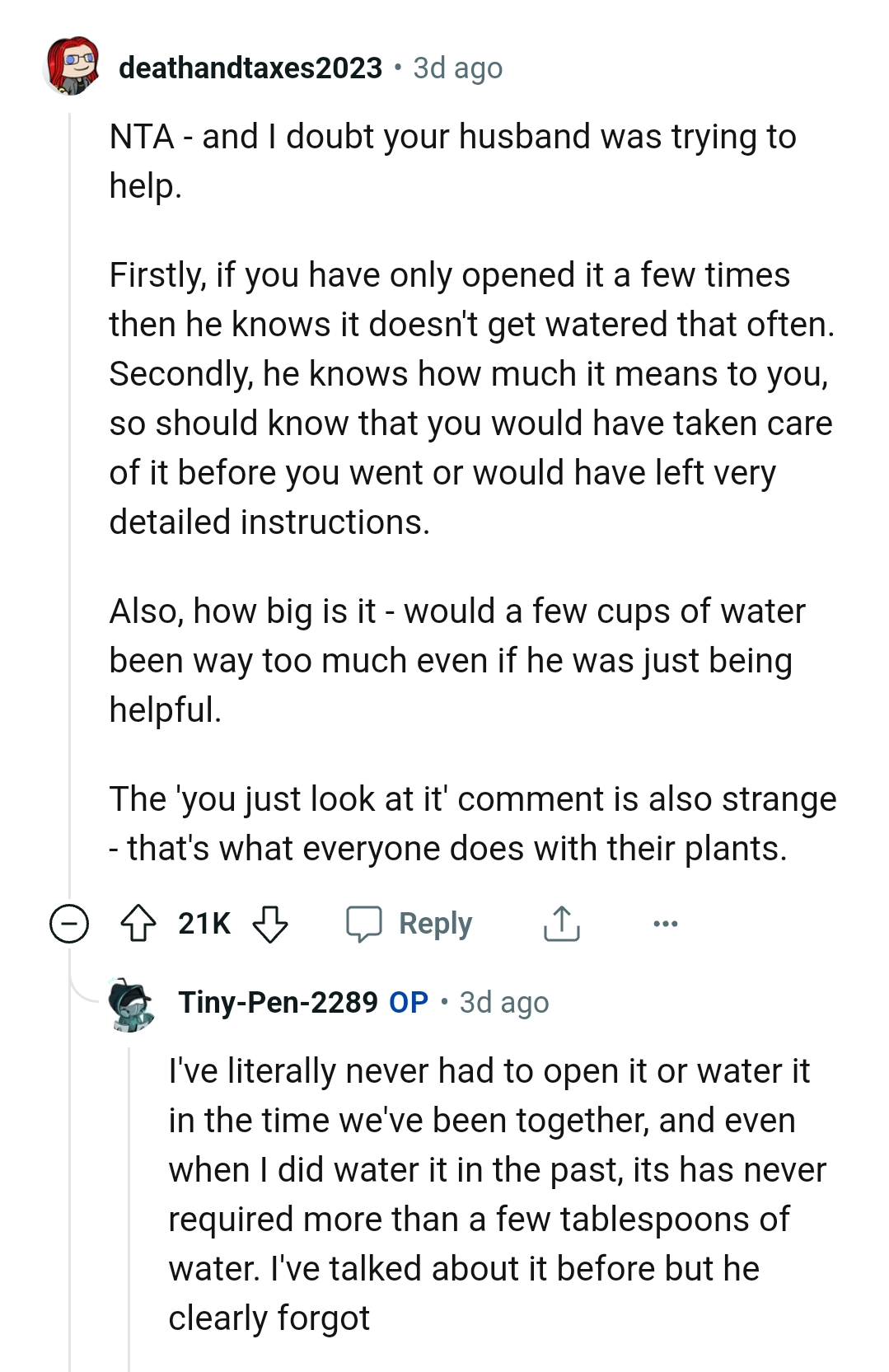Click the minus icon to collapse the comment
Viewport: 889px width, 1372px height.
pos(70,924)
